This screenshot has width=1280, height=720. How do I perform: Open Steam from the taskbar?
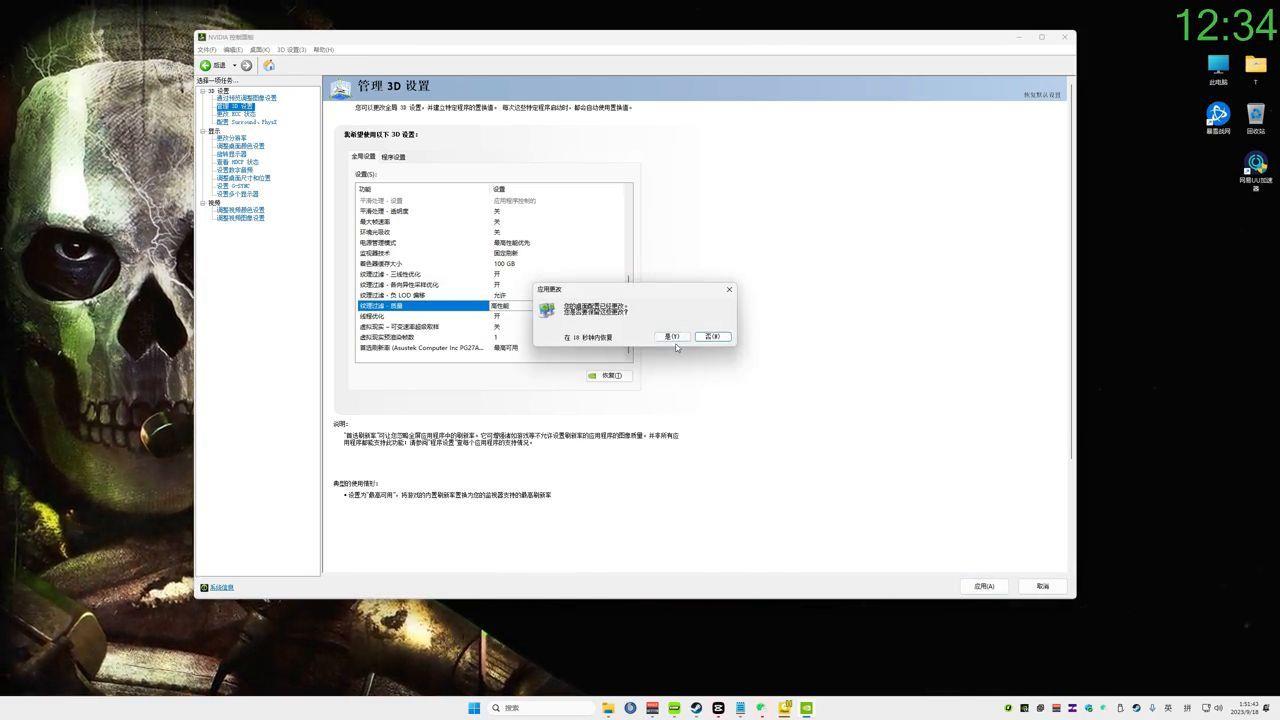click(x=696, y=708)
